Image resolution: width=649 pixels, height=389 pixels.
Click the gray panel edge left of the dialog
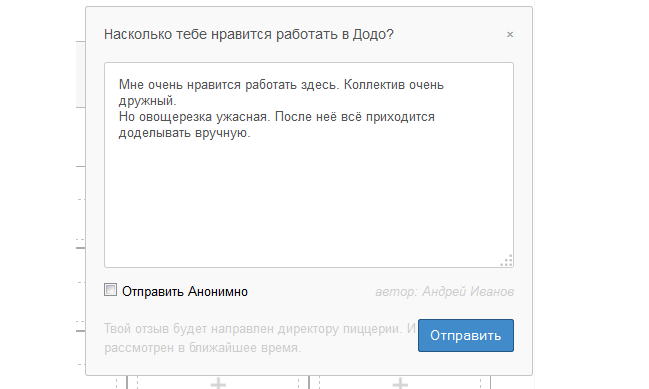tap(81, 74)
